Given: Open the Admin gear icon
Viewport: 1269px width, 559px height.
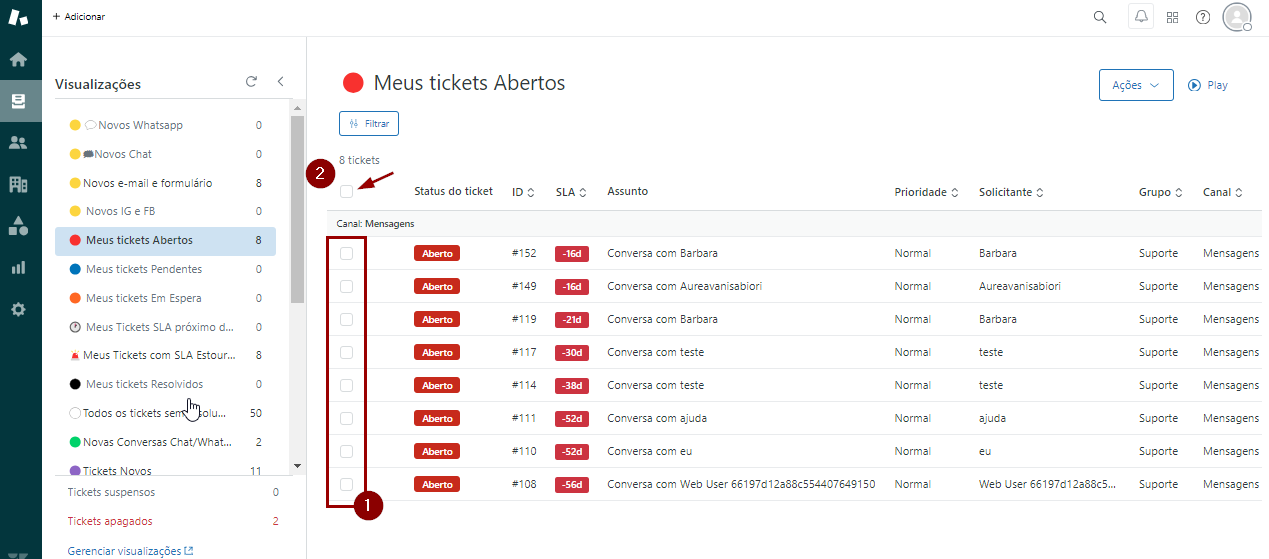Looking at the screenshot, I should pos(18,309).
